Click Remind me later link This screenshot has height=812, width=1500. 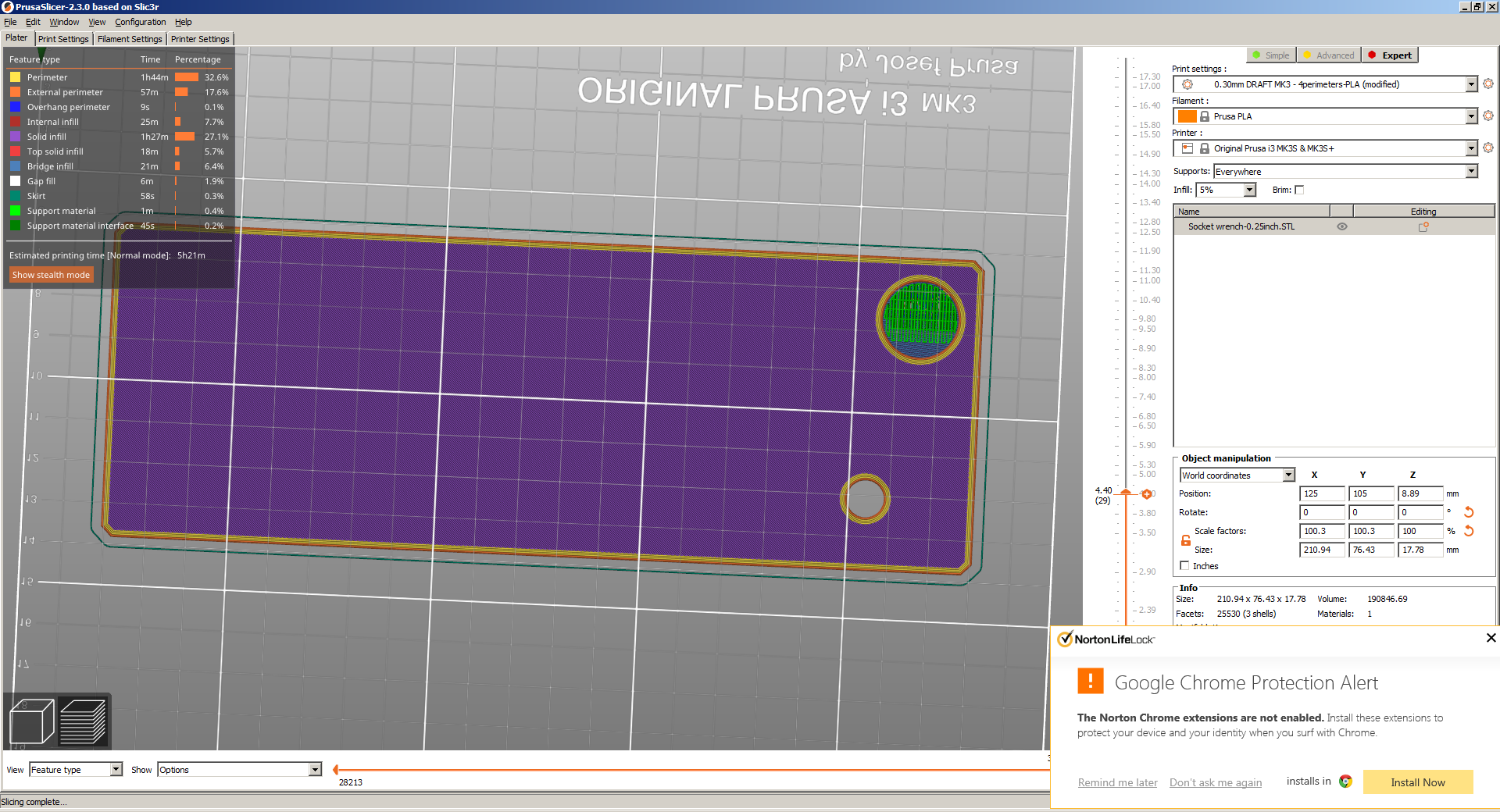[1118, 782]
